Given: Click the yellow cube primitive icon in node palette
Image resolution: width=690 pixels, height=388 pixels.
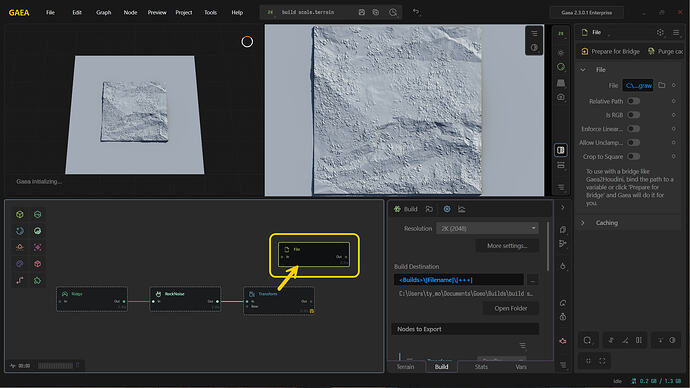Looking at the screenshot, I should point(20,214).
